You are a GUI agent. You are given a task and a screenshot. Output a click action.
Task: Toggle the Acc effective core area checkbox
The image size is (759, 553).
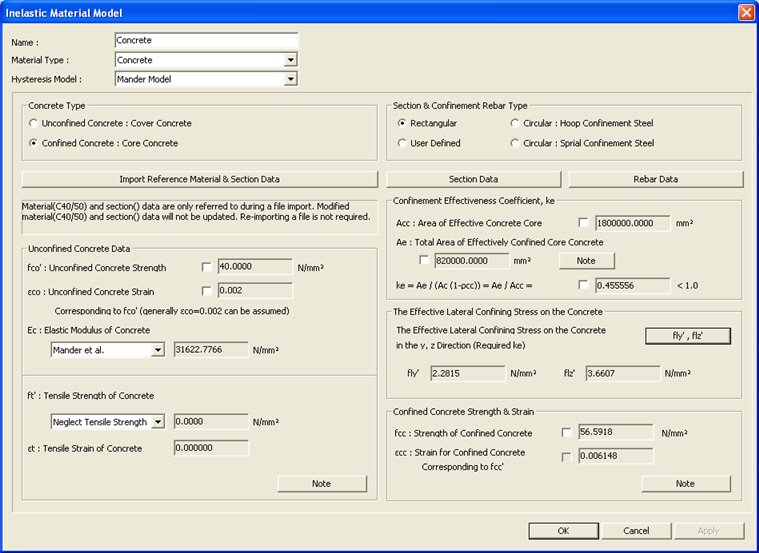[x=584, y=222]
